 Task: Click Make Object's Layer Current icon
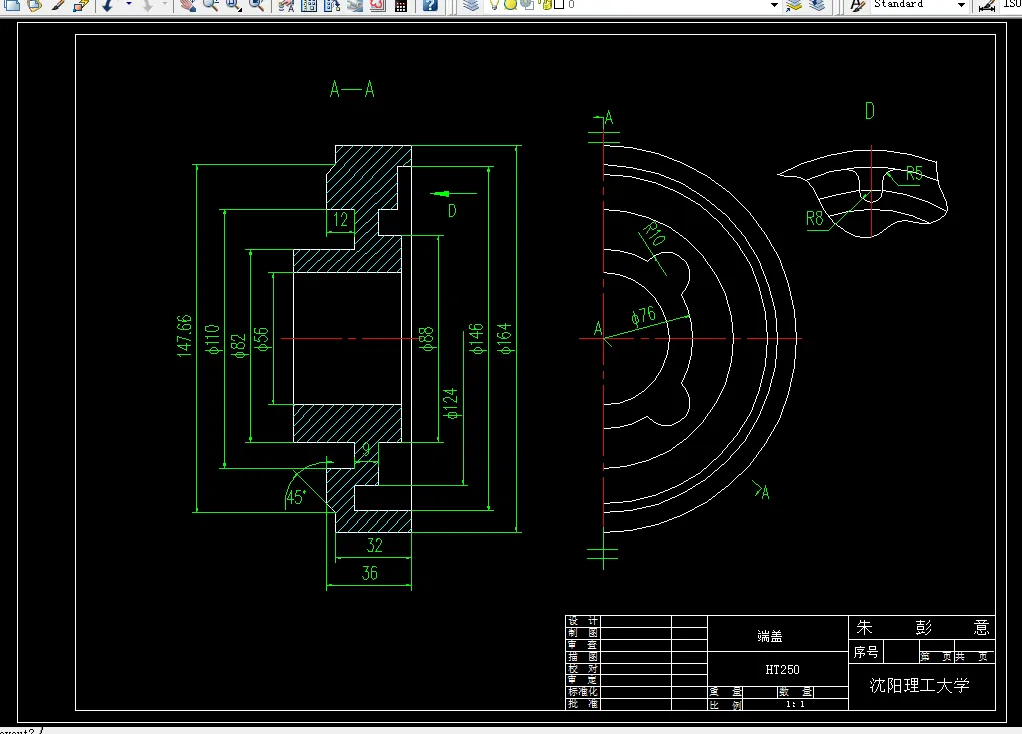pyautogui.click(x=794, y=5)
